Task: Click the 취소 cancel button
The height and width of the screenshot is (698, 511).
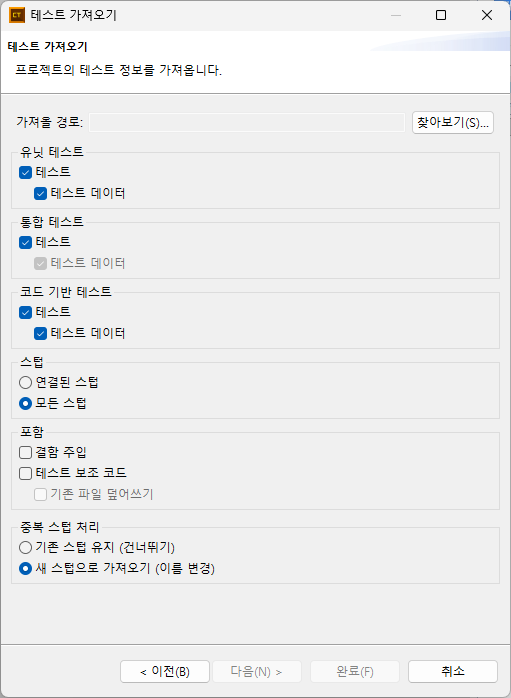Action: (x=453, y=672)
